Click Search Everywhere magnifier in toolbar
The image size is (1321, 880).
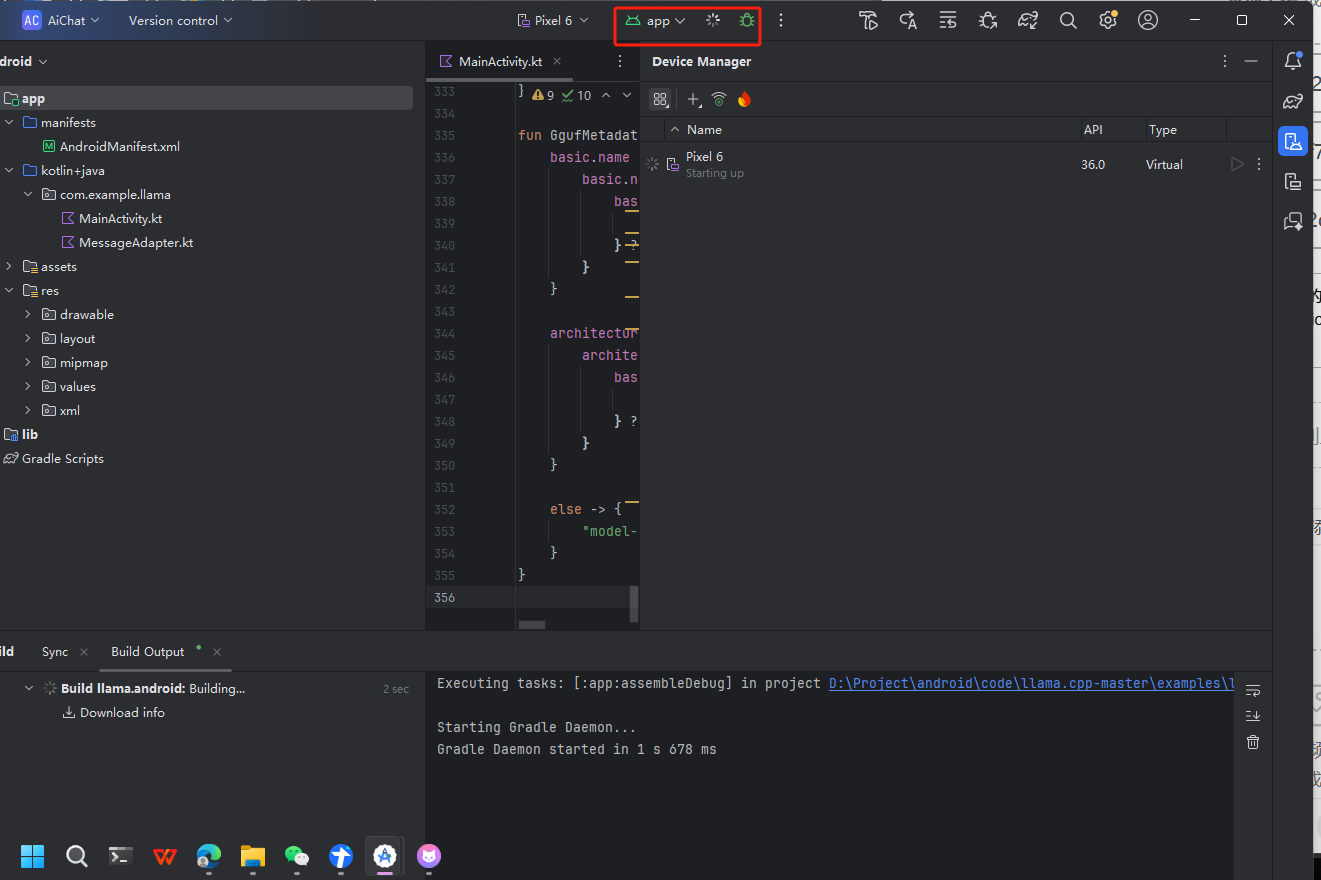(x=1068, y=20)
